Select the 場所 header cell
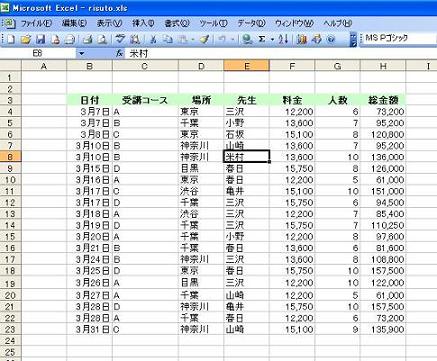The height and width of the screenshot is (361, 437). (201, 100)
